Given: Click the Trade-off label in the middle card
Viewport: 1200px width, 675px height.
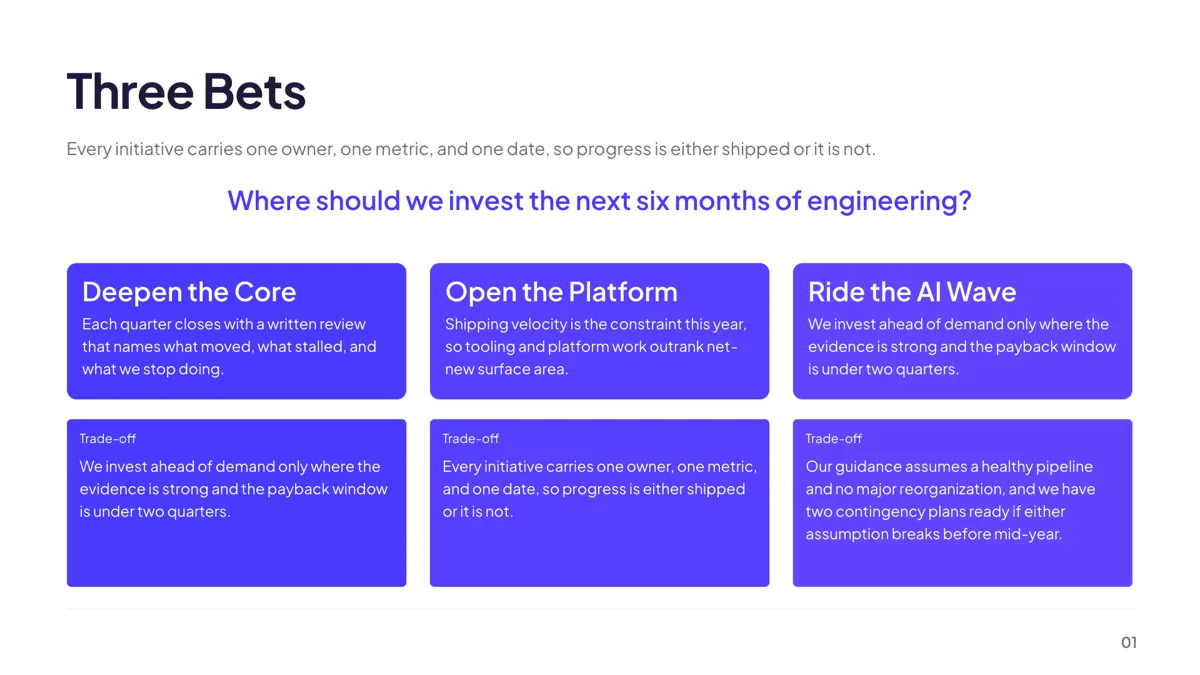Looking at the screenshot, I should pyautogui.click(x=471, y=439).
